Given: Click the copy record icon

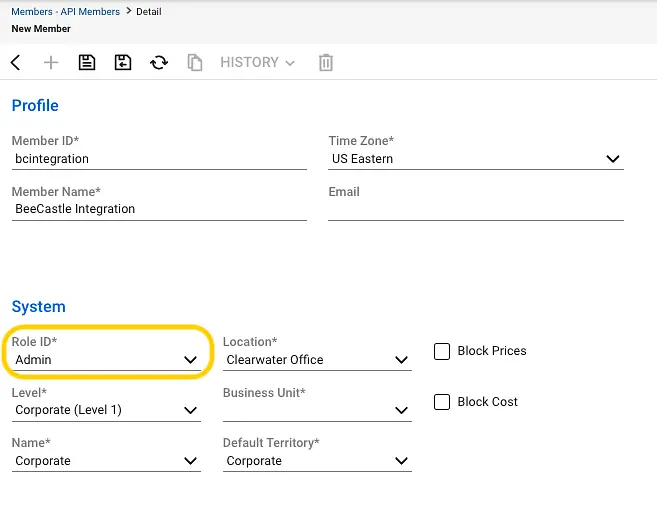Looking at the screenshot, I should point(195,63).
